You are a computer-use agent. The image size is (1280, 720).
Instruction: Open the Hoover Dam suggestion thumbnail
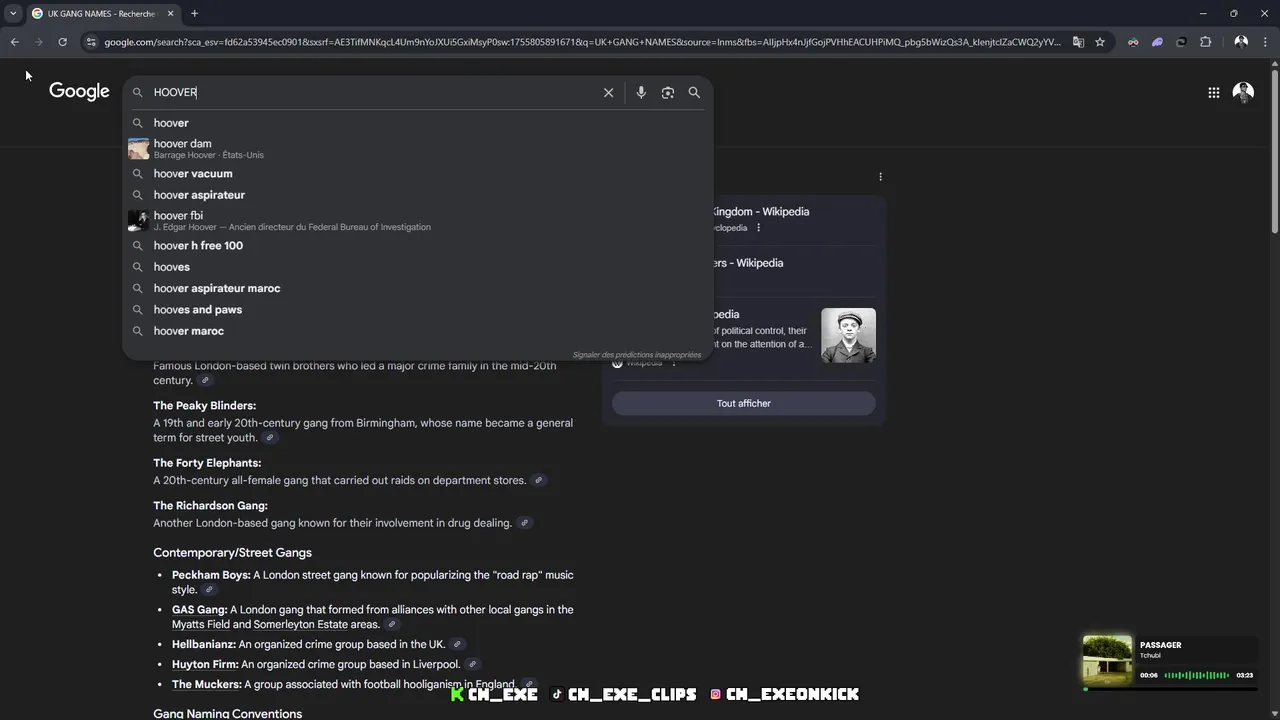coord(138,148)
